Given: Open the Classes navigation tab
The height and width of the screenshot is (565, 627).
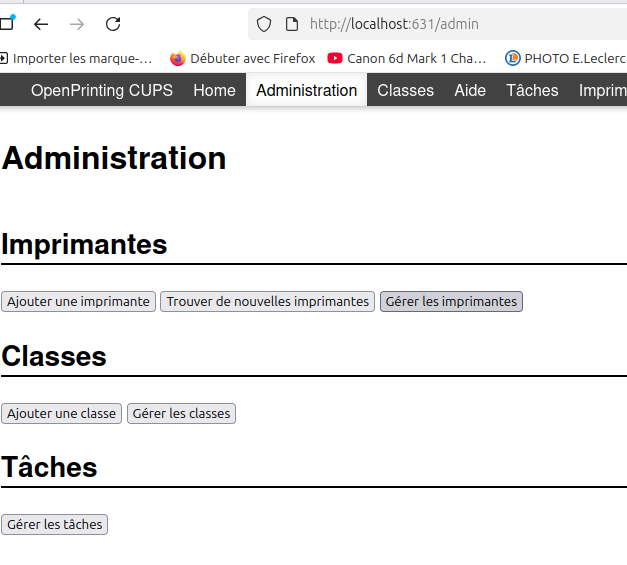Looking at the screenshot, I should click(405, 90).
